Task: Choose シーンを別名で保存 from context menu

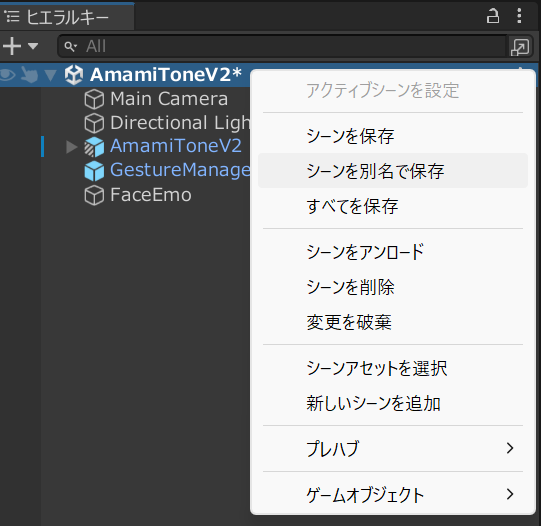Action: tap(393, 171)
